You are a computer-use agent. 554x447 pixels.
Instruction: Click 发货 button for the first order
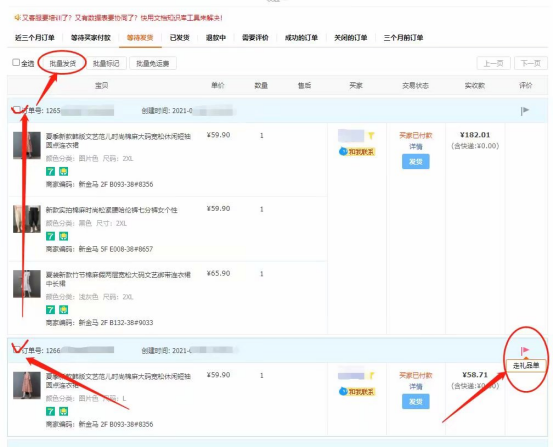point(416,162)
